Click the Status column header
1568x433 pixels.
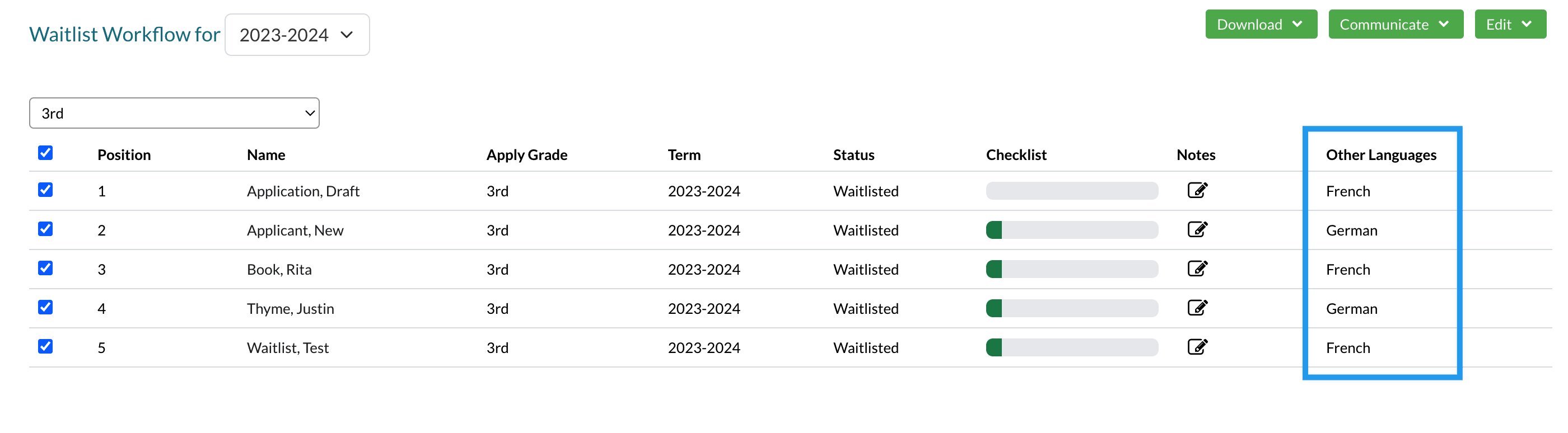[853, 154]
